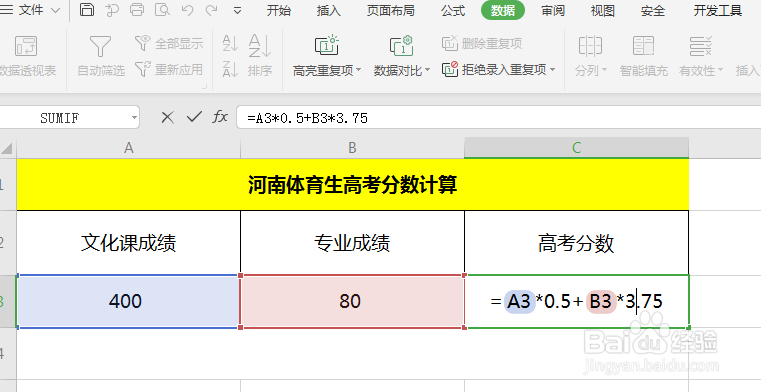Click the Print icon
Viewport: 761px width, 392px height.
click(137, 10)
